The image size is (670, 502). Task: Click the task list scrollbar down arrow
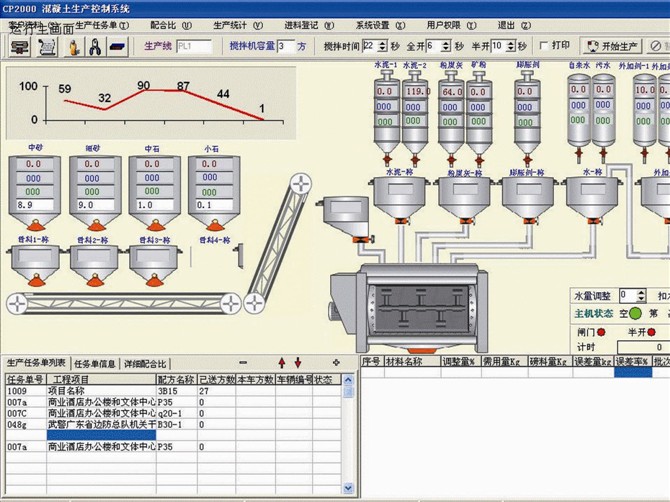349,487
